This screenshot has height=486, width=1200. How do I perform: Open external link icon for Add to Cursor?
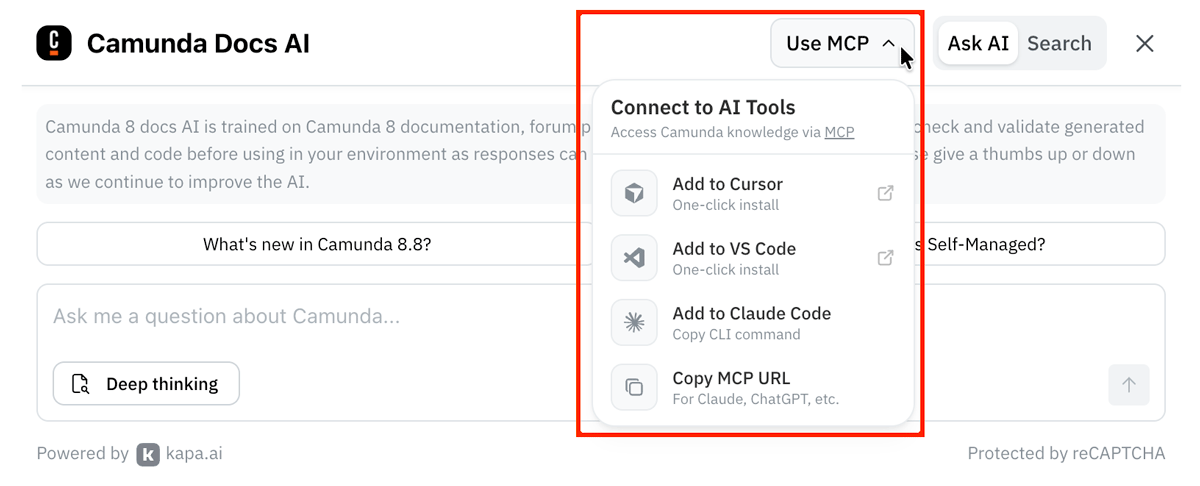click(885, 194)
